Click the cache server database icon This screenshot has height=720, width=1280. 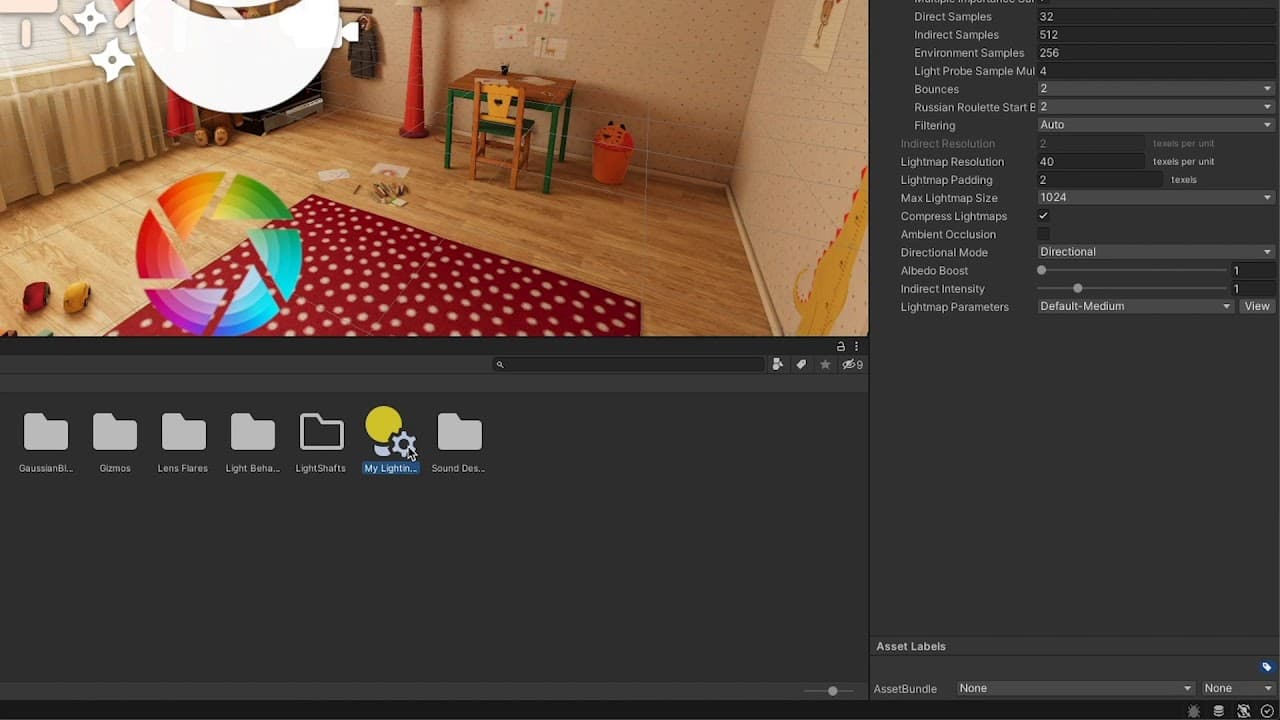(1219, 711)
